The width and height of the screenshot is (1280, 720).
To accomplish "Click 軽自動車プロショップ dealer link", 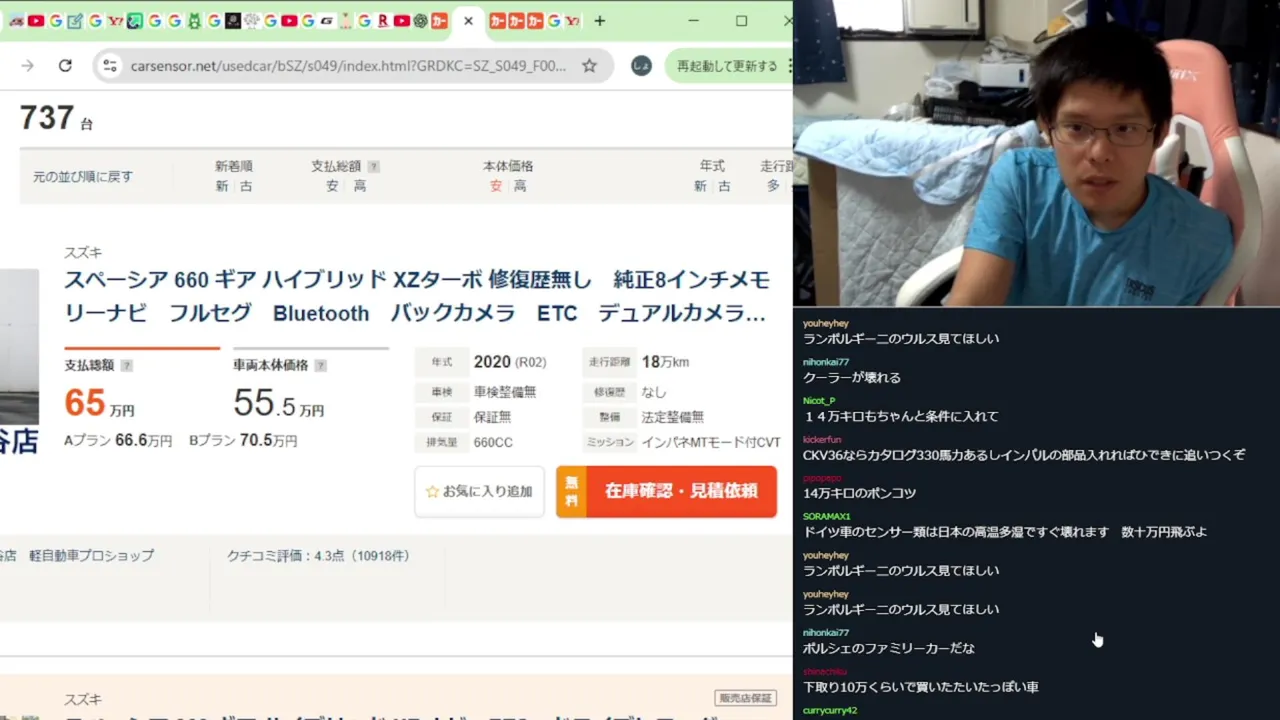I will [x=92, y=556].
